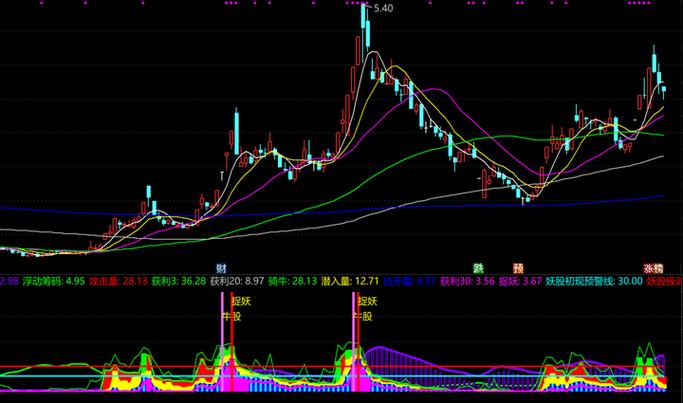
Task: Click the 捉妖 signal label under the 5.40 peak
Action: click(368, 301)
